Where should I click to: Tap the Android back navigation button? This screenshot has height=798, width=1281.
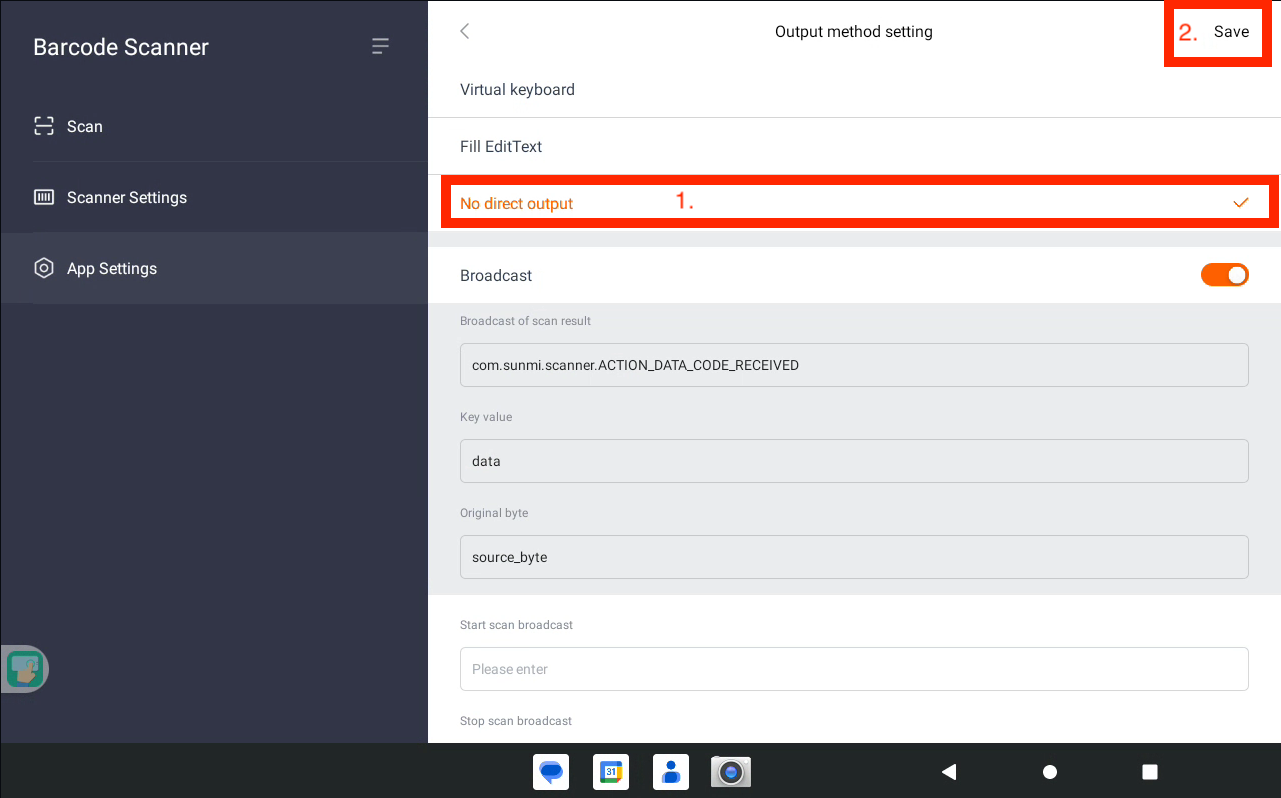[950, 772]
